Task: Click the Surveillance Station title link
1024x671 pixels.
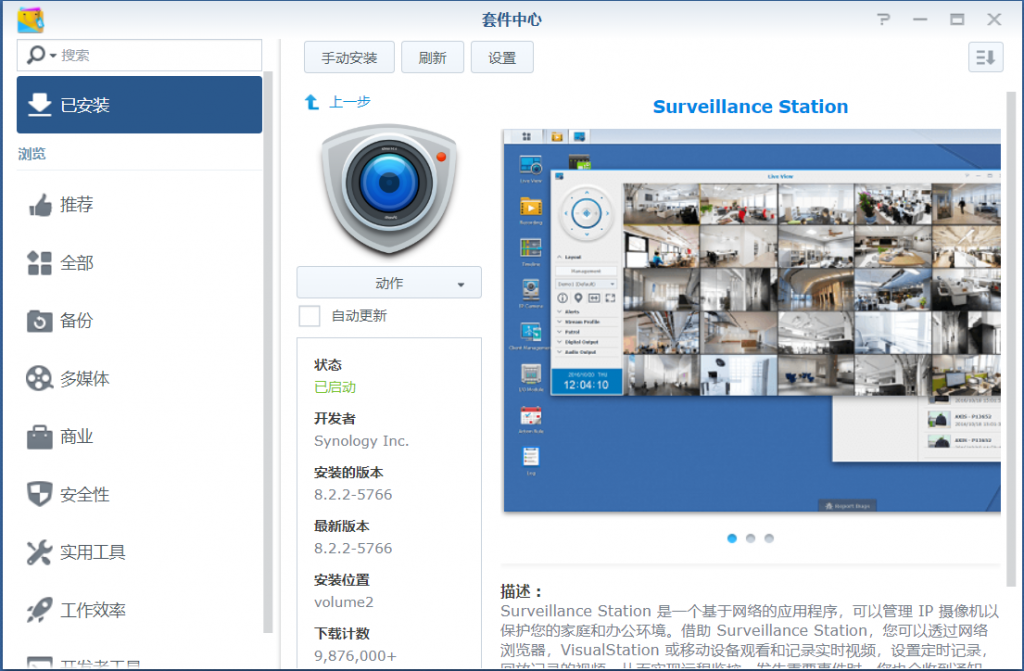Action: click(x=750, y=106)
